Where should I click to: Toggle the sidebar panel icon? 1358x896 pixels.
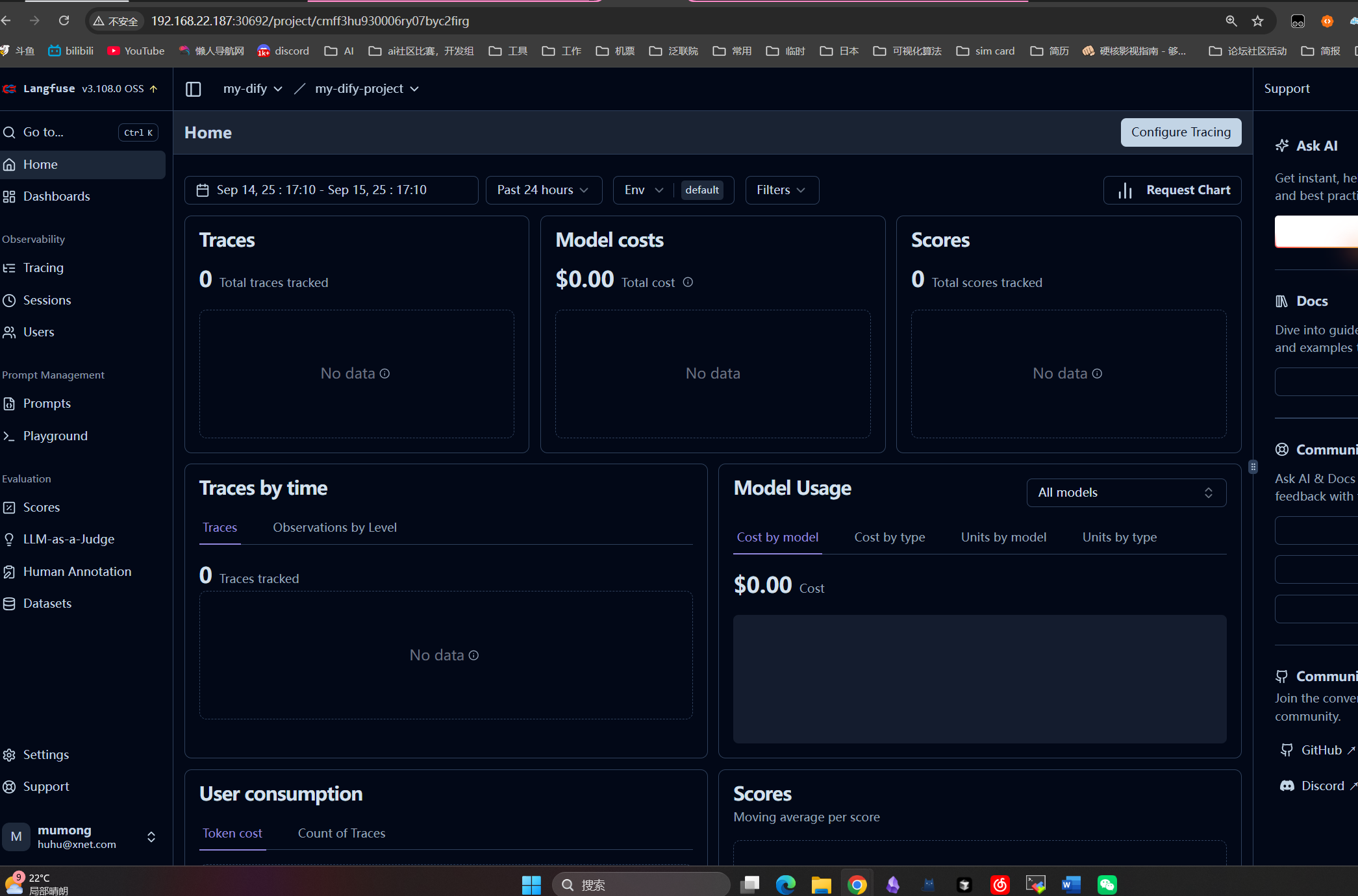click(x=194, y=89)
